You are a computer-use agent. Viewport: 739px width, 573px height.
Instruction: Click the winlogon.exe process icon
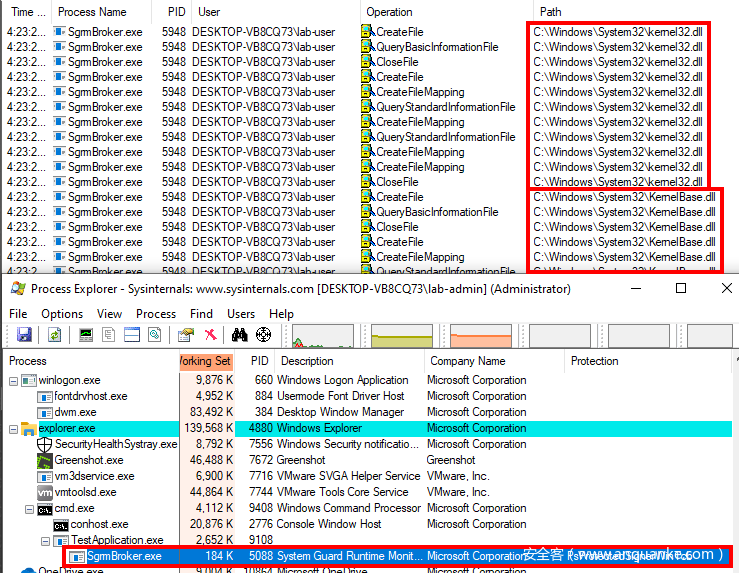pos(29,380)
